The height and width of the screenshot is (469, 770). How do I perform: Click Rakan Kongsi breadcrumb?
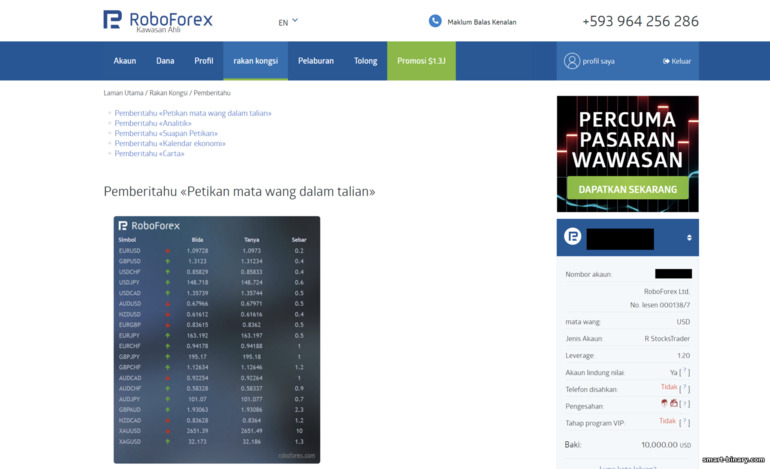[x=168, y=93]
